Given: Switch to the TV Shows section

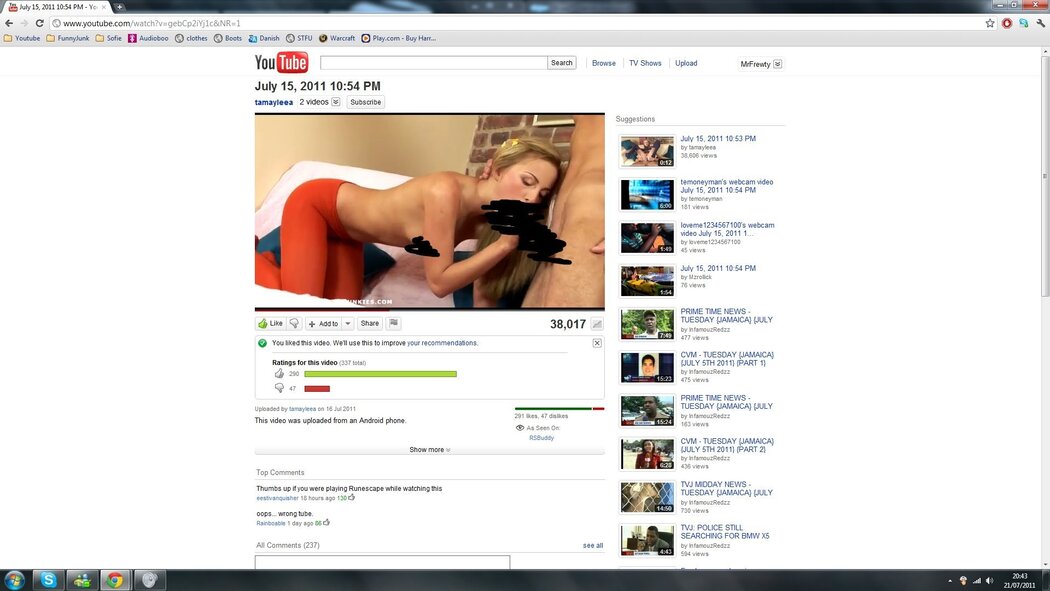Looking at the screenshot, I should (x=645, y=62).
